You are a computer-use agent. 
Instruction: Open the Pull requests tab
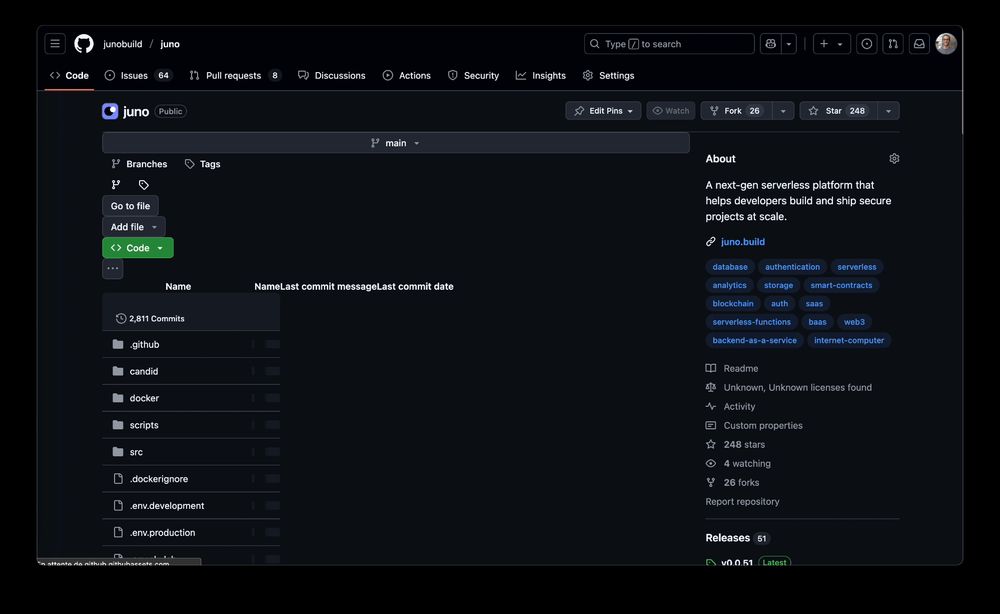click(x=235, y=75)
